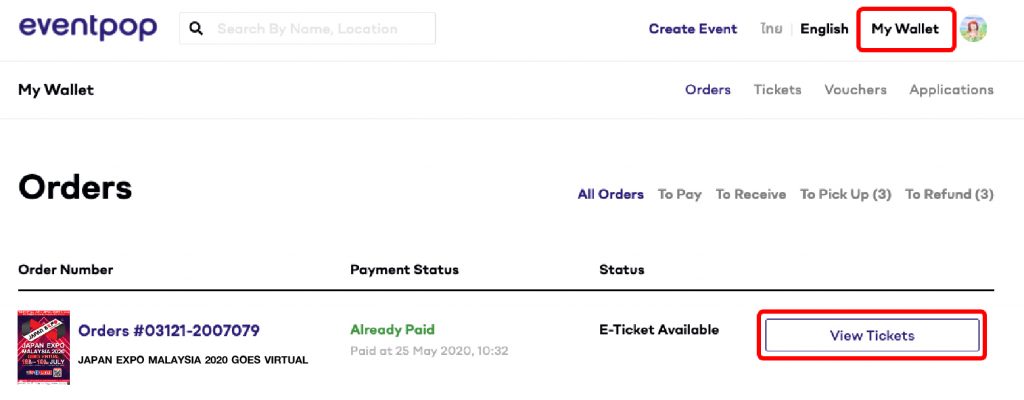
Task: Click the Create Event link
Action: [693, 29]
